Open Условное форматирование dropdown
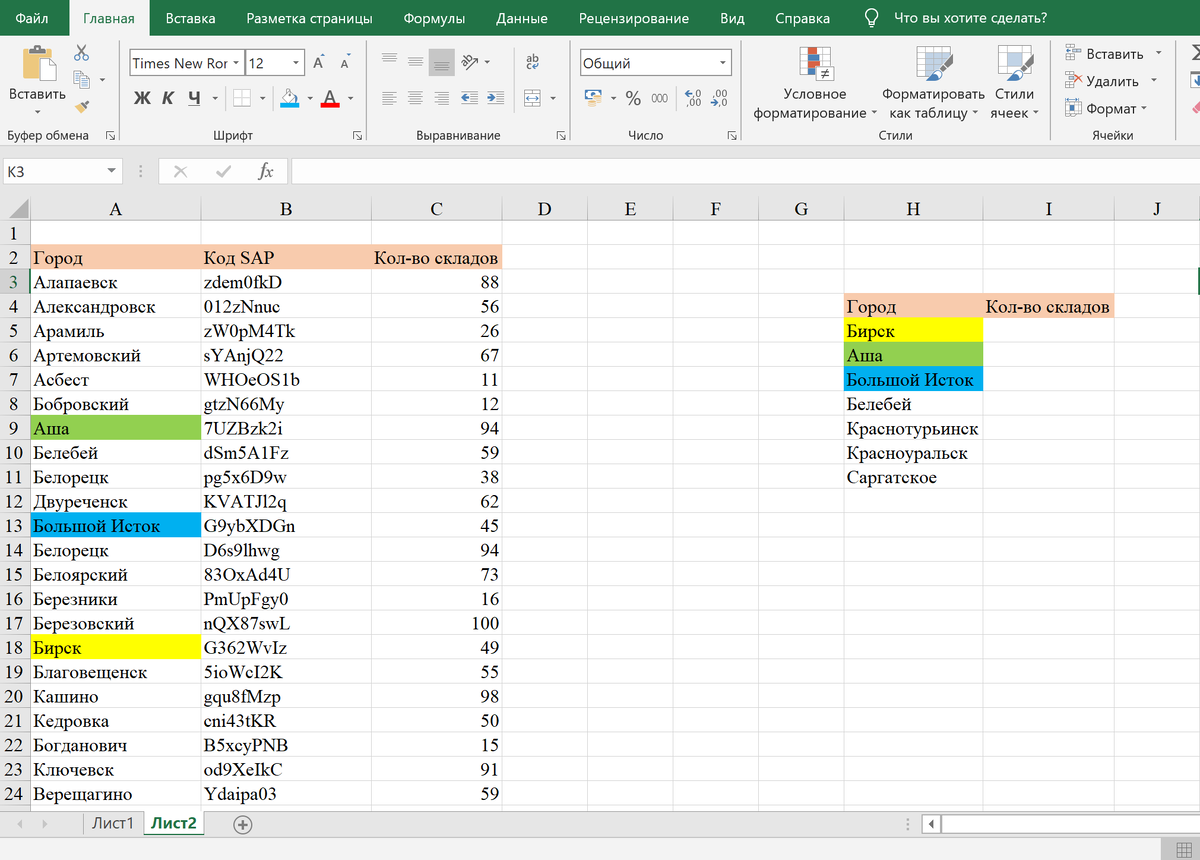This screenshot has height=860, width=1200. (815, 83)
